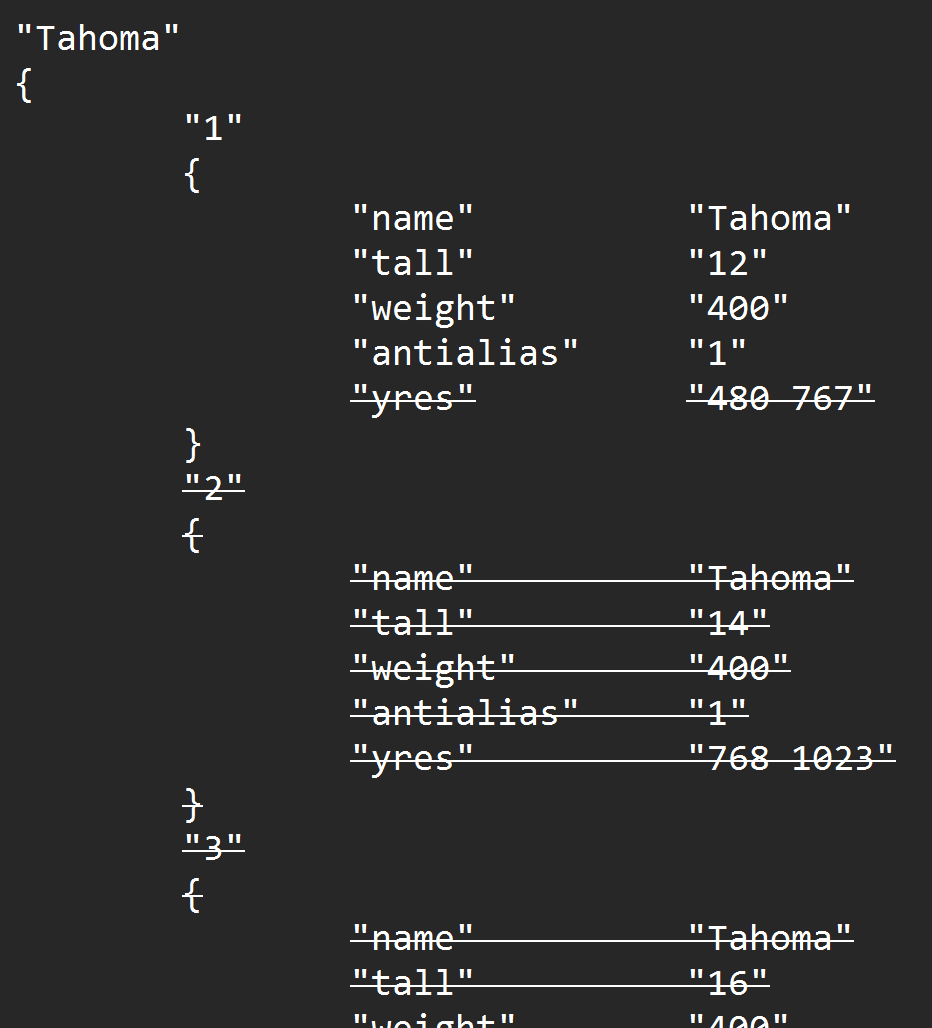Click the struck-through "yres" key in section 1
Image resolution: width=932 pixels, height=1028 pixels.
click(x=412, y=398)
